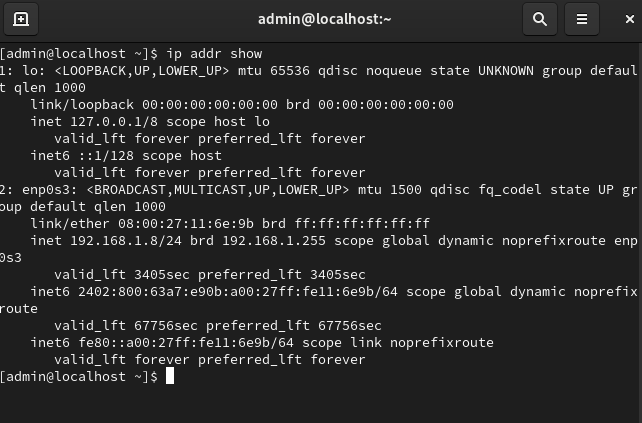This screenshot has width=642, height=423.
Task: Click the global IPv6 address starting 2402:800
Action: pyautogui.click(x=238, y=292)
